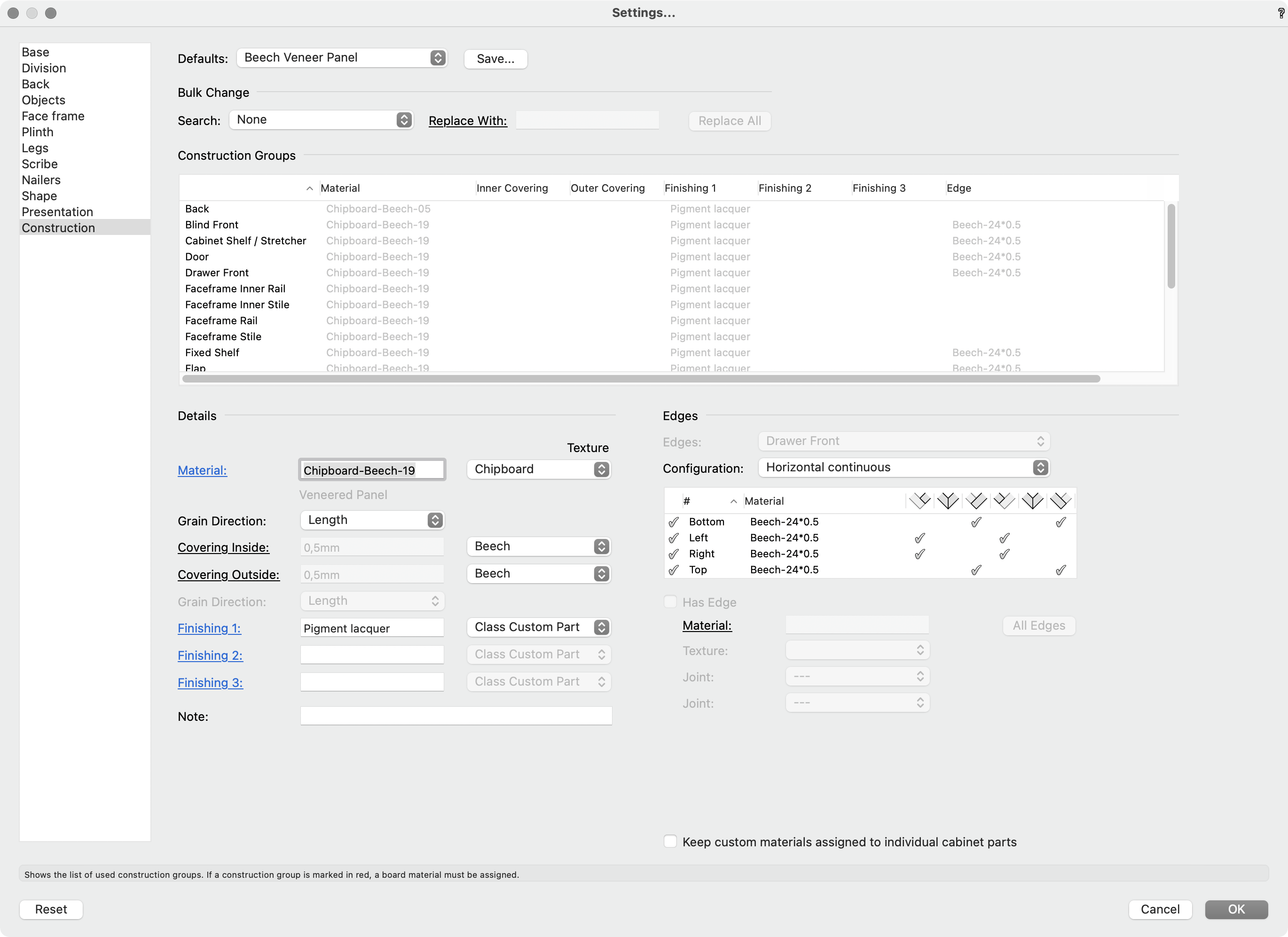The image size is (1288, 937).
Task: Click the second joint icon (mitre) in Edges header
Action: [x=948, y=500]
